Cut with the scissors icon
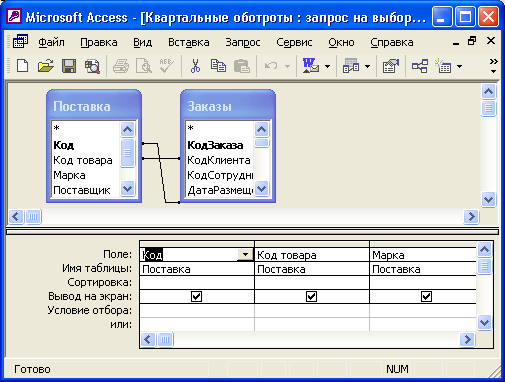 pyautogui.click(x=195, y=66)
